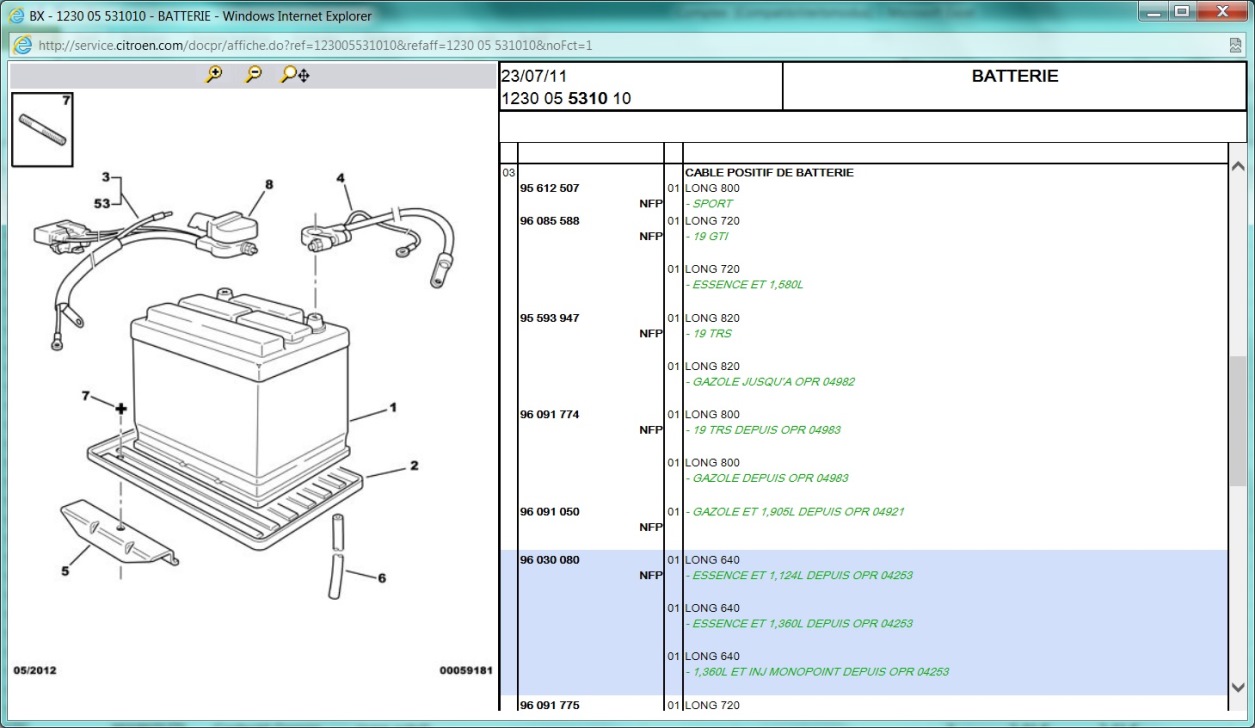Click callout number 8 on terminal cover
The image size is (1255, 728).
pyautogui.click(x=268, y=185)
